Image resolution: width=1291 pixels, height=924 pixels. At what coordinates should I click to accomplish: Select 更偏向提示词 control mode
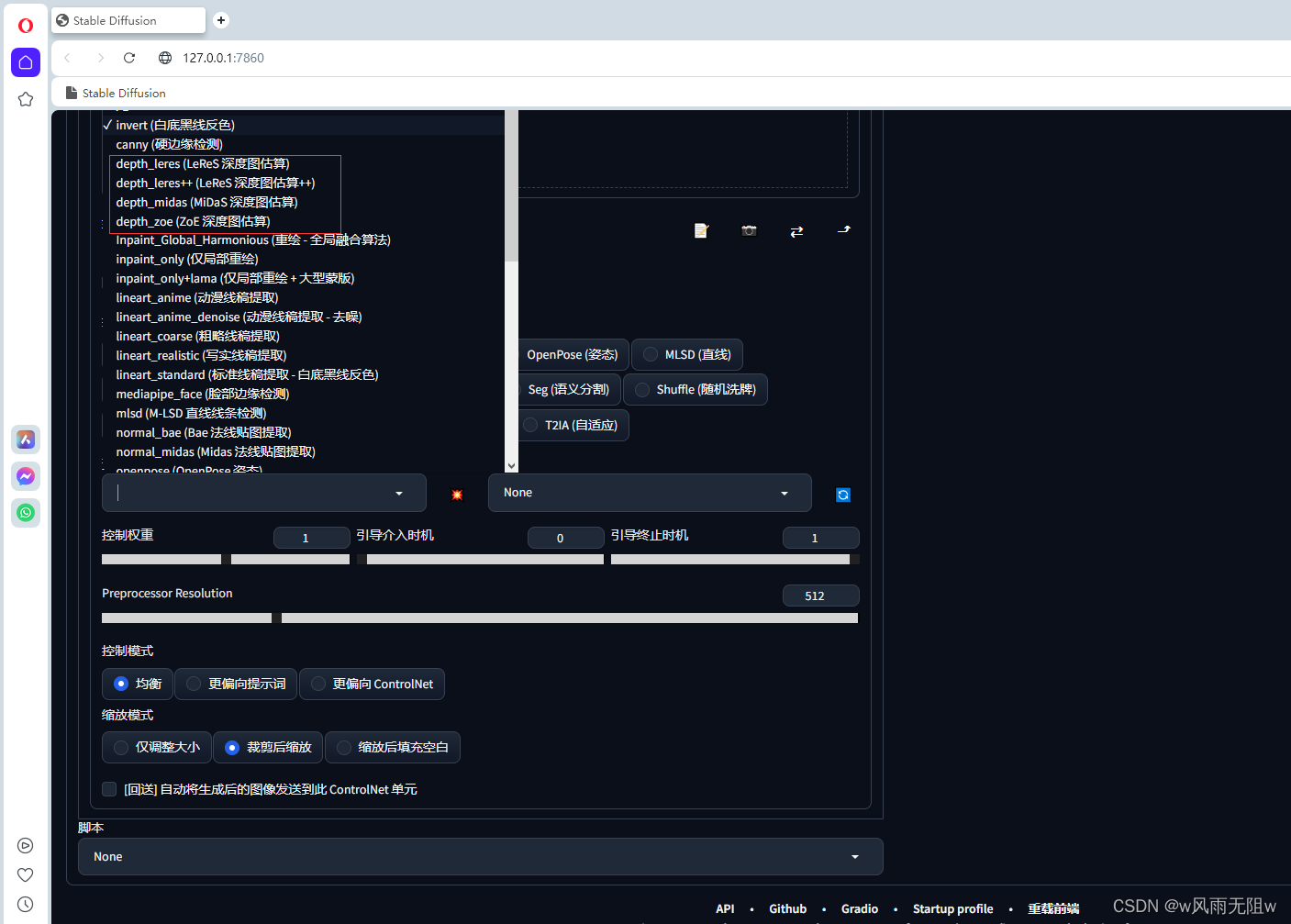click(236, 684)
